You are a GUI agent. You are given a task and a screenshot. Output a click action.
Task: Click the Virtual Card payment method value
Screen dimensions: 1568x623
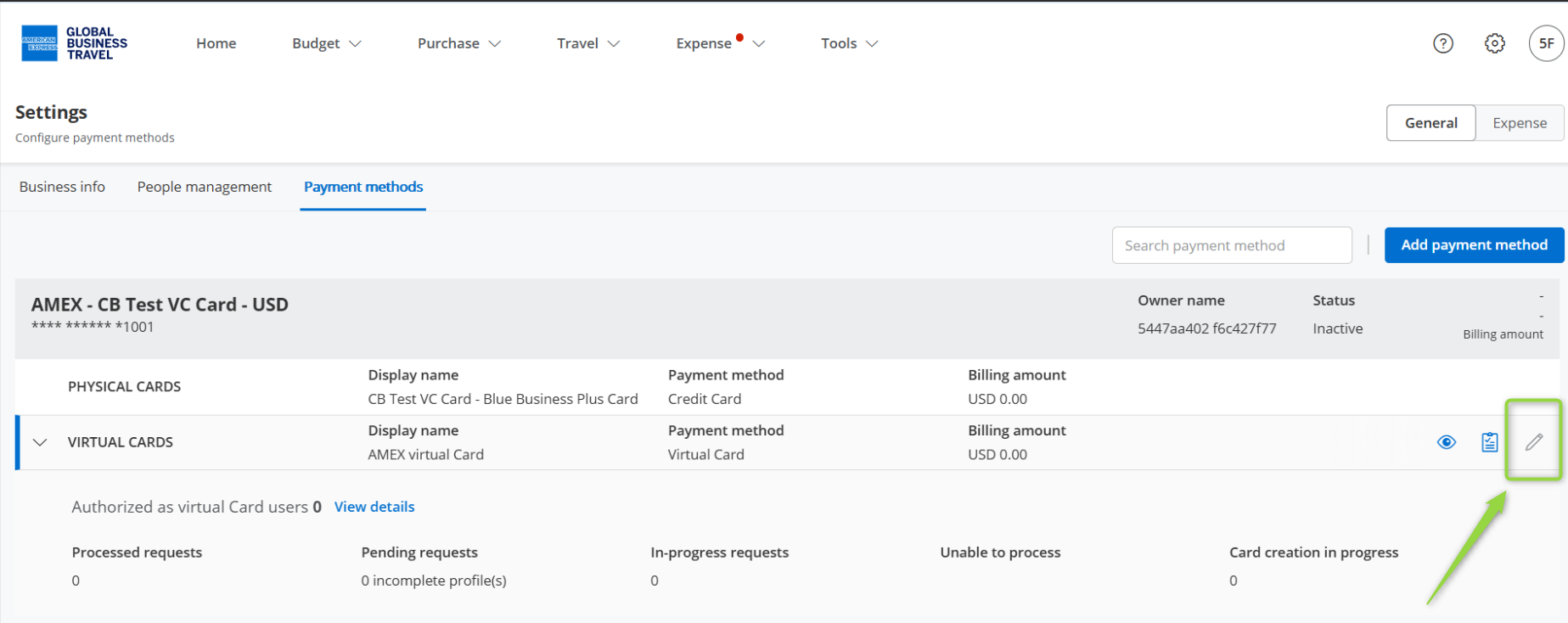tap(706, 455)
